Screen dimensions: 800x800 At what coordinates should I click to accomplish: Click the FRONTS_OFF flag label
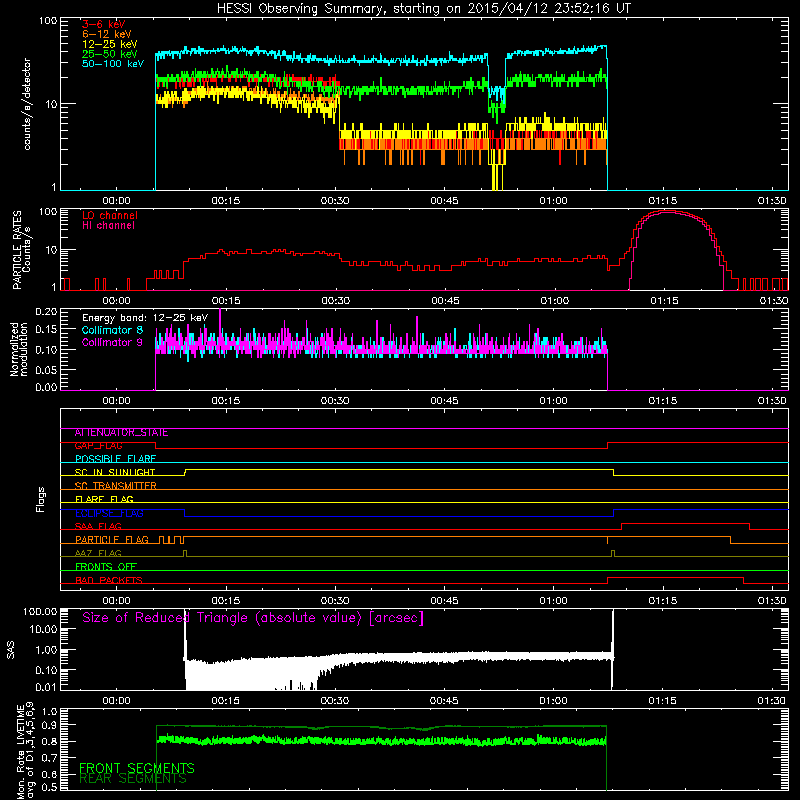click(106, 567)
